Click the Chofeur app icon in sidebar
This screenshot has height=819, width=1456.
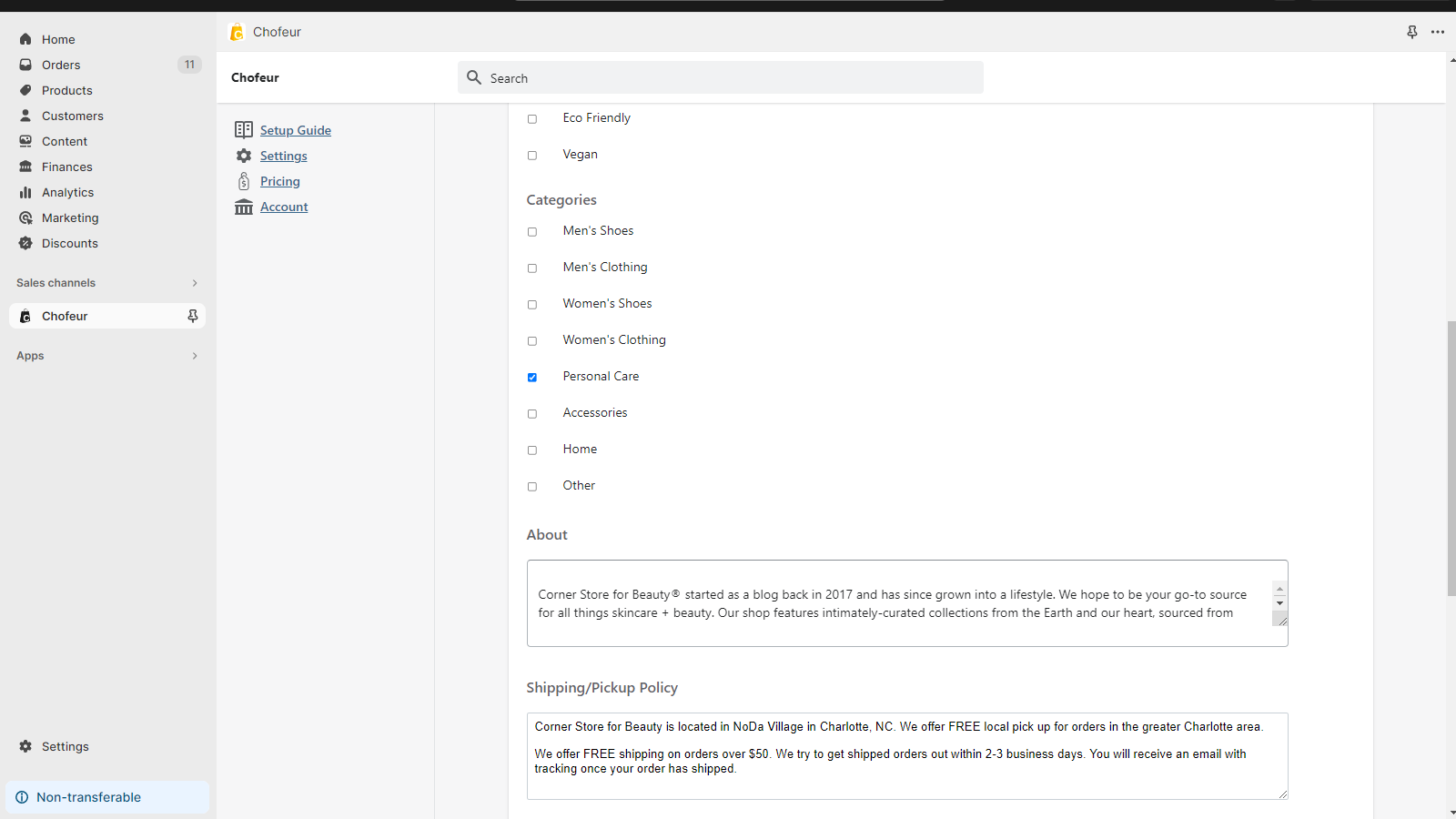(25, 316)
